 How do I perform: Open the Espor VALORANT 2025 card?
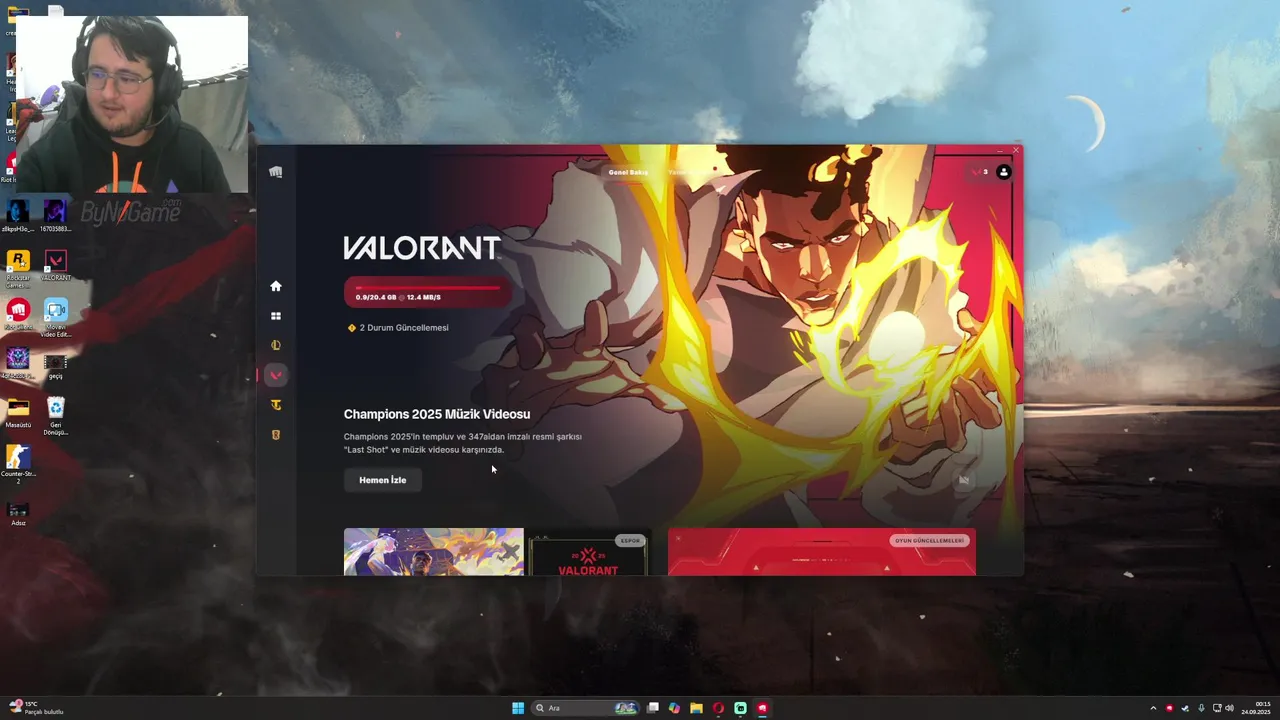click(x=589, y=552)
